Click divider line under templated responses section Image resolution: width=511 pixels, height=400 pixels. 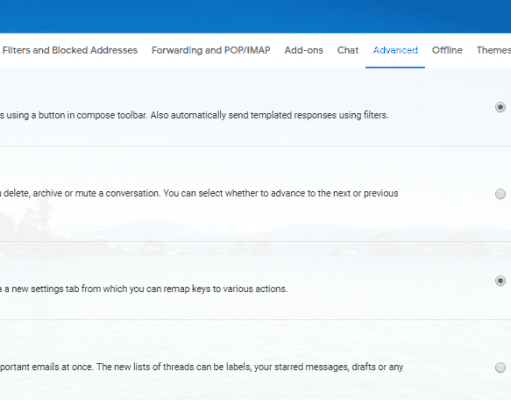[255, 146]
